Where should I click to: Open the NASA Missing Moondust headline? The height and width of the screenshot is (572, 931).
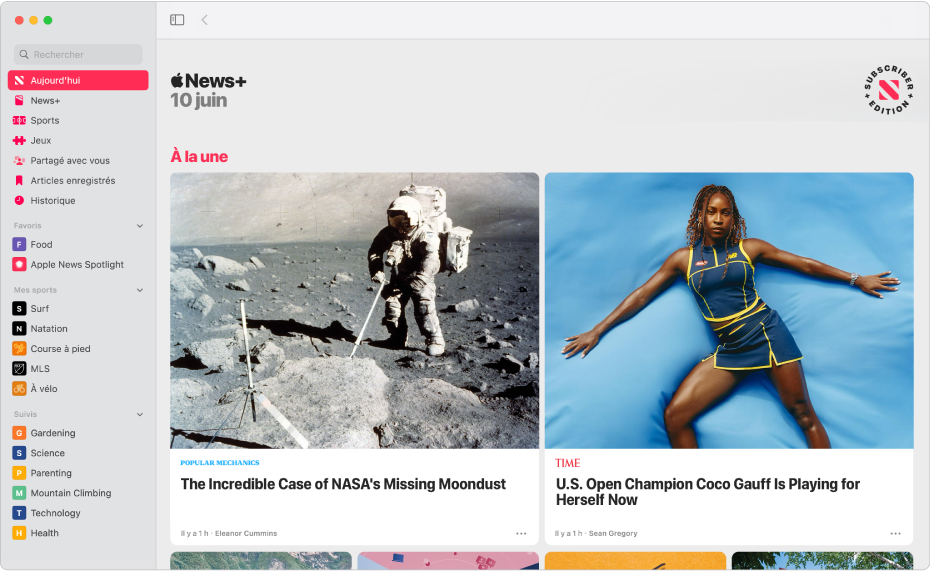343,485
